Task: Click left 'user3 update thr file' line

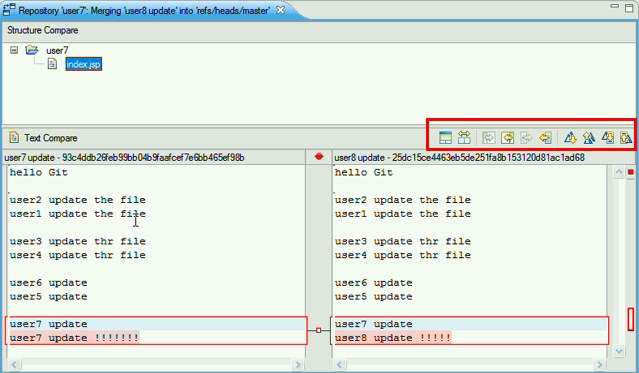Action: pos(77,241)
